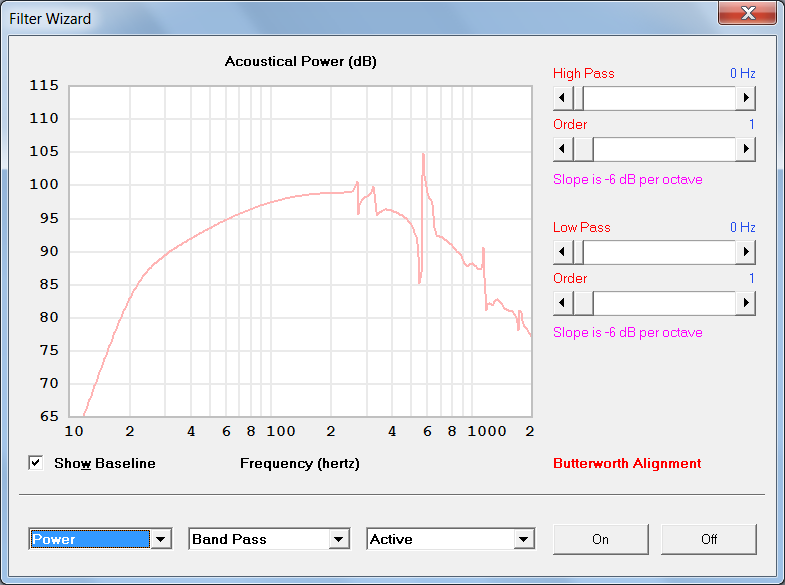Open the Band Pass filter type dropdown

339,539
